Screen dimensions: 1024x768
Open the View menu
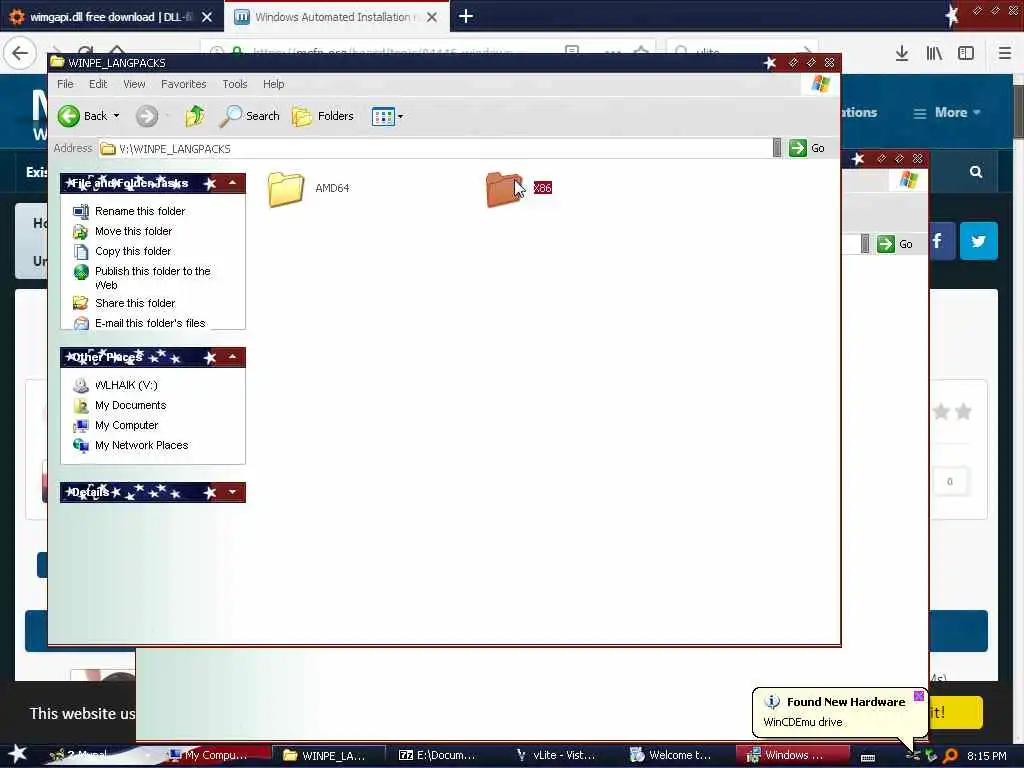pyautogui.click(x=134, y=84)
